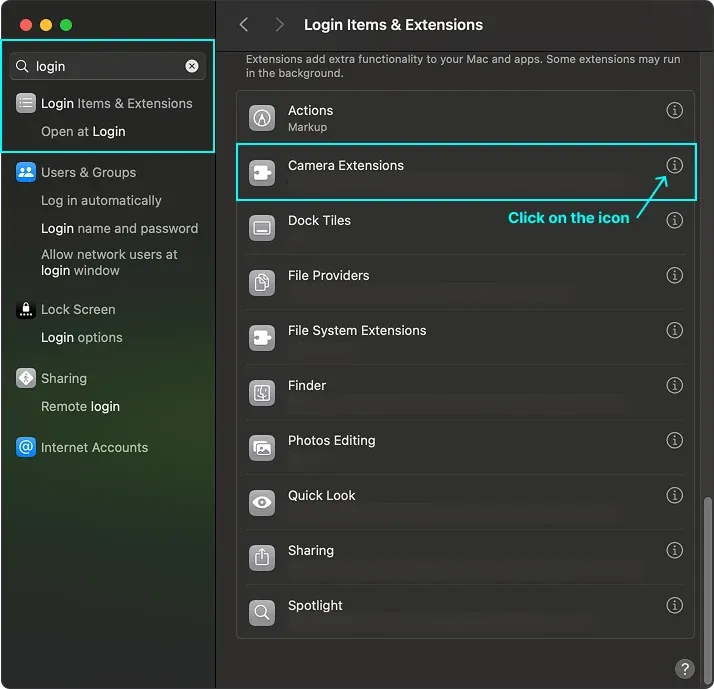Click the Lock Screen padlock icon
The width and height of the screenshot is (714, 689).
(x=26, y=310)
